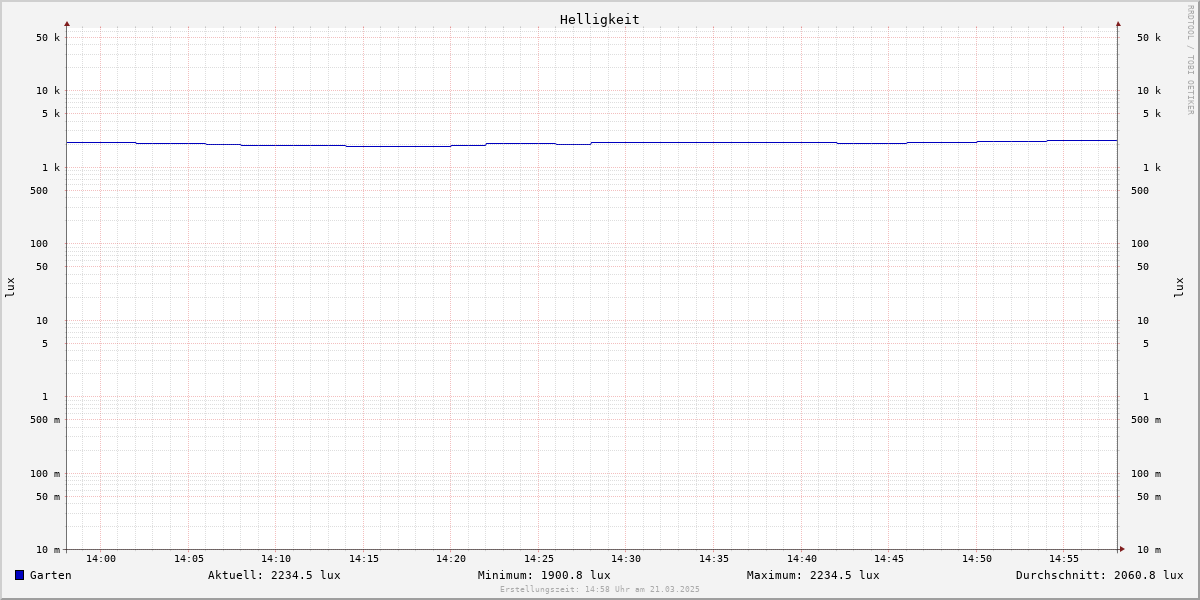Click the left axis 10 m label
The width and height of the screenshot is (1200, 600).
(x=48, y=550)
